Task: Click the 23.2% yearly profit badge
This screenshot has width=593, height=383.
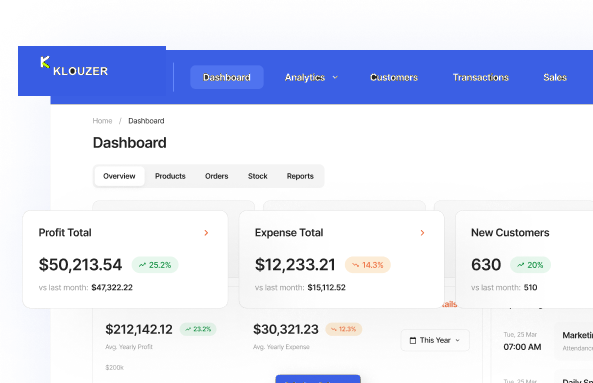Action: pos(198,329)
